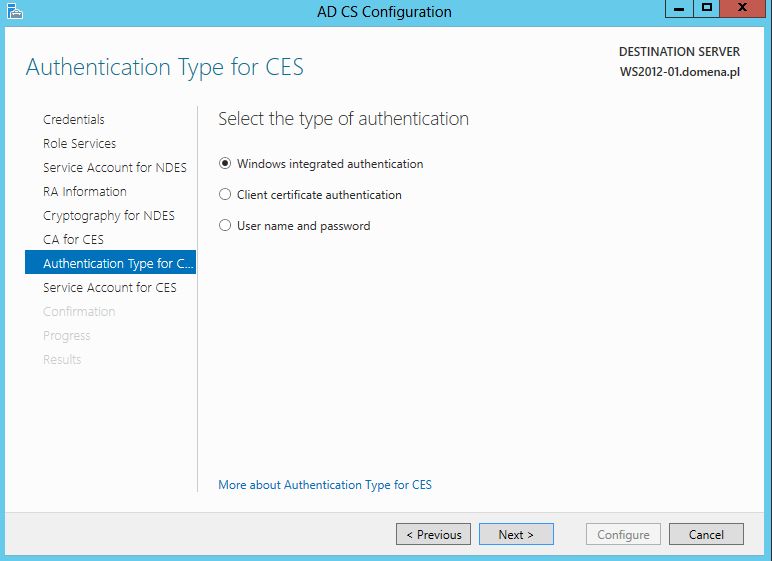This screenshot has height=561, width=772.
Task: Minimize the AD CS Configuration window
Action: tap(679, 8)
